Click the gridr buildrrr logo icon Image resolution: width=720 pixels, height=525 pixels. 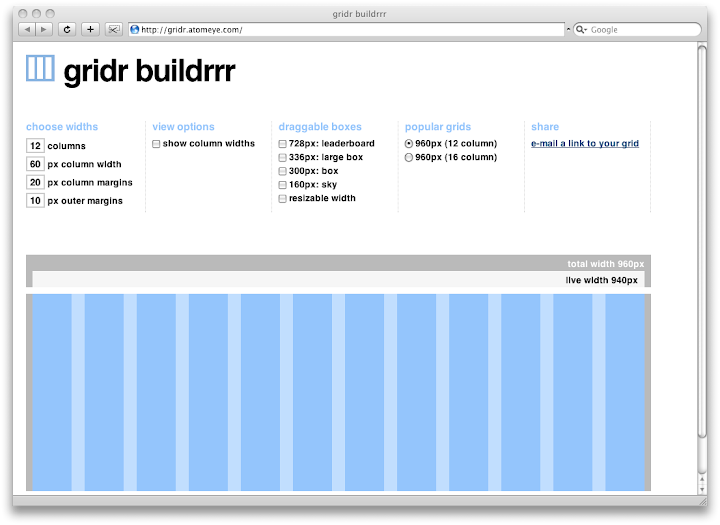pos(40,68)
